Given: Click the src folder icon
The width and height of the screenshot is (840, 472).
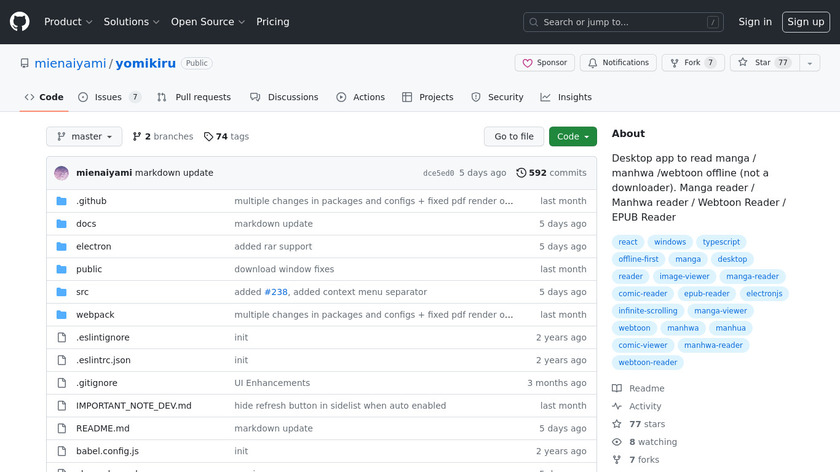Looking at the screenshot, I should pyautogui.click(x=62, y=292).
